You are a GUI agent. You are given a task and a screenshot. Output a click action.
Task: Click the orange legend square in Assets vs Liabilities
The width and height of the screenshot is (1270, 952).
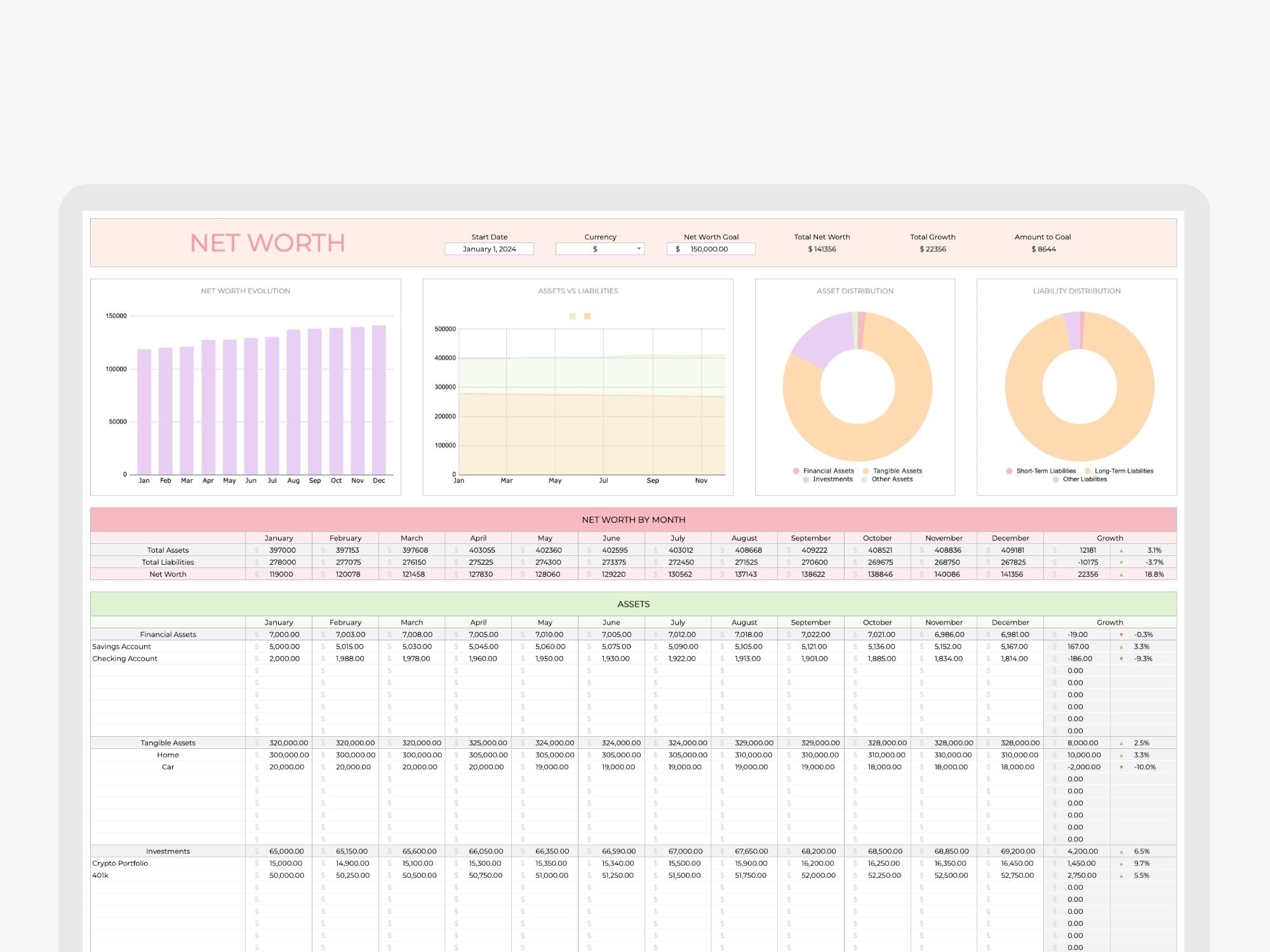[587, 316]
